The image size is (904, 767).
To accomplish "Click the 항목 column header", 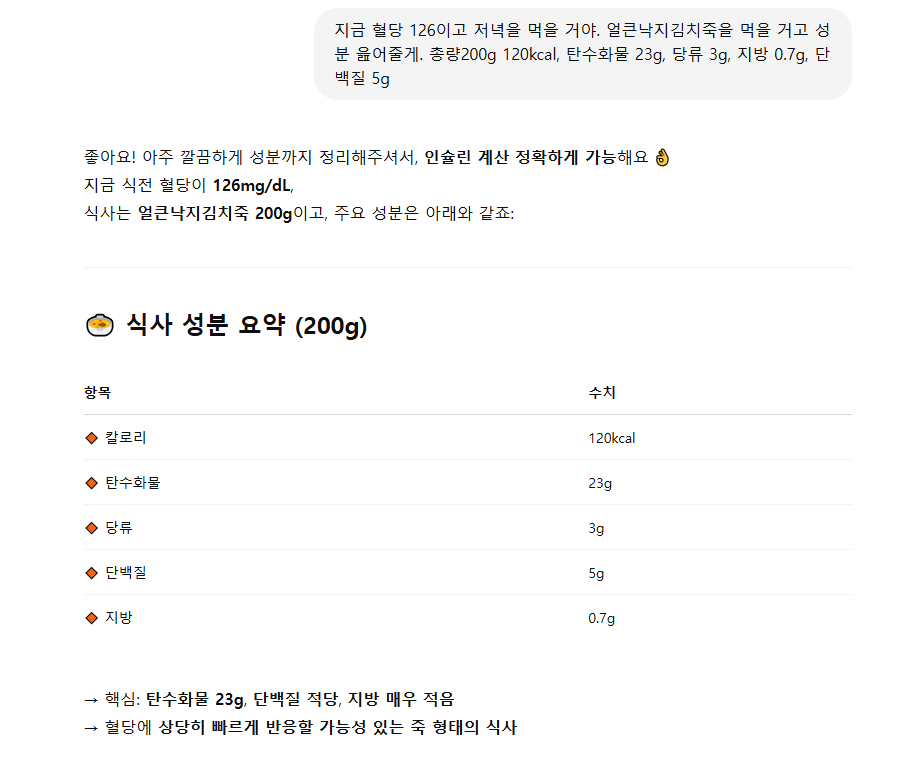I will tap(97, 393).
